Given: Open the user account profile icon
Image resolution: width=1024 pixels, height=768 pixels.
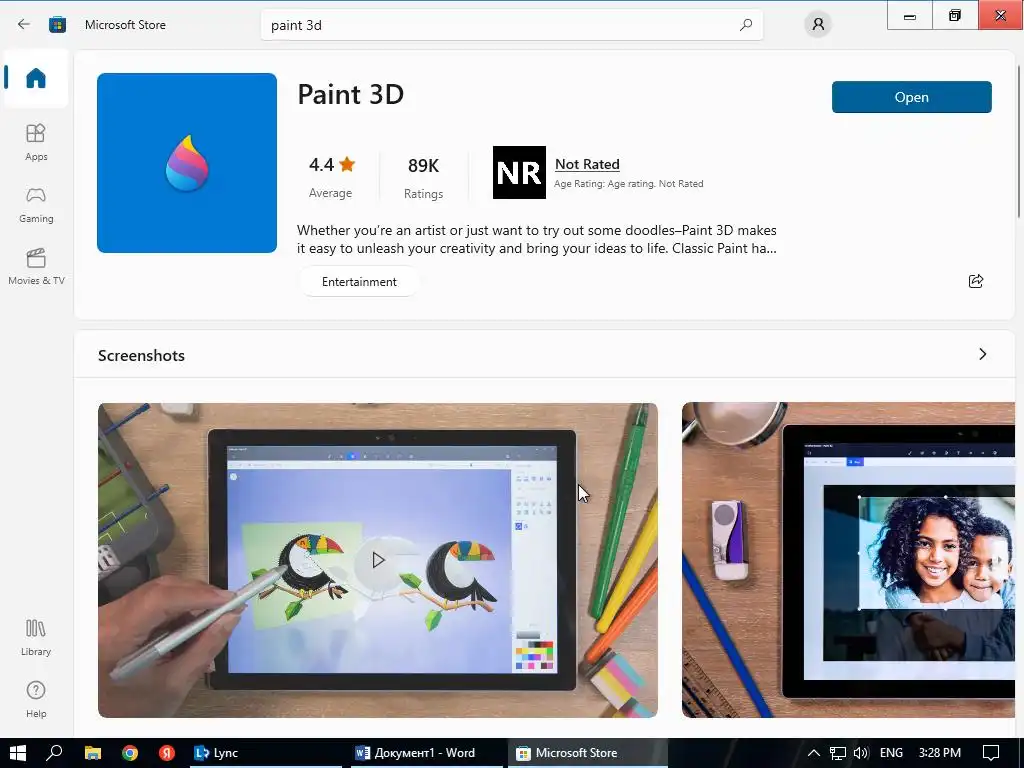Looking at the screenshot, I should coord(818,25).
